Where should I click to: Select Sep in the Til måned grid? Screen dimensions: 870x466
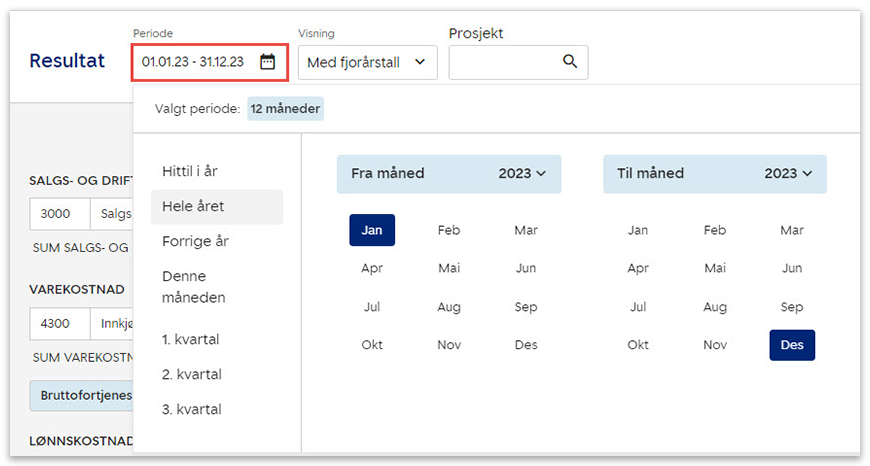click(792, 307)
